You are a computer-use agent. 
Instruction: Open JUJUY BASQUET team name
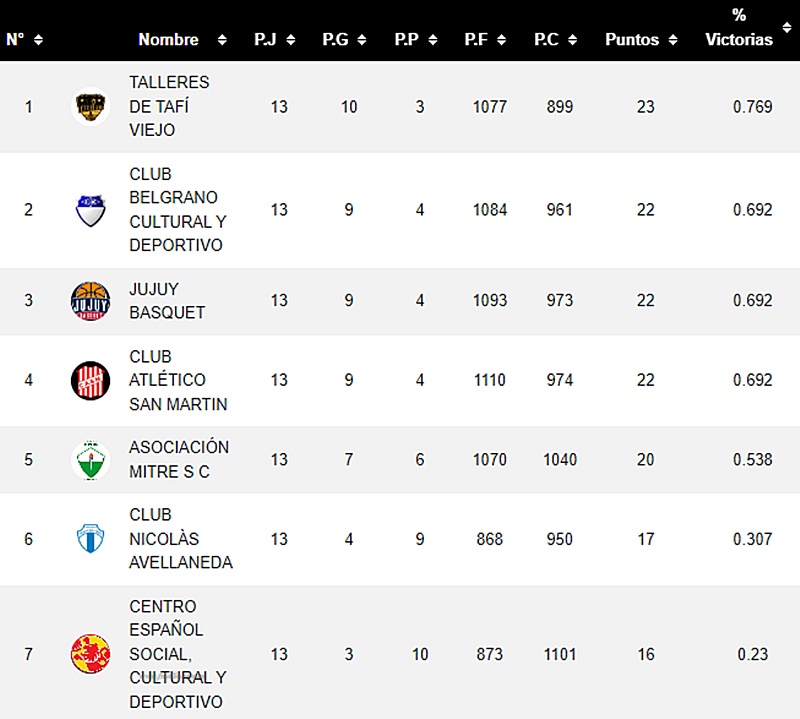click(167, 300)
